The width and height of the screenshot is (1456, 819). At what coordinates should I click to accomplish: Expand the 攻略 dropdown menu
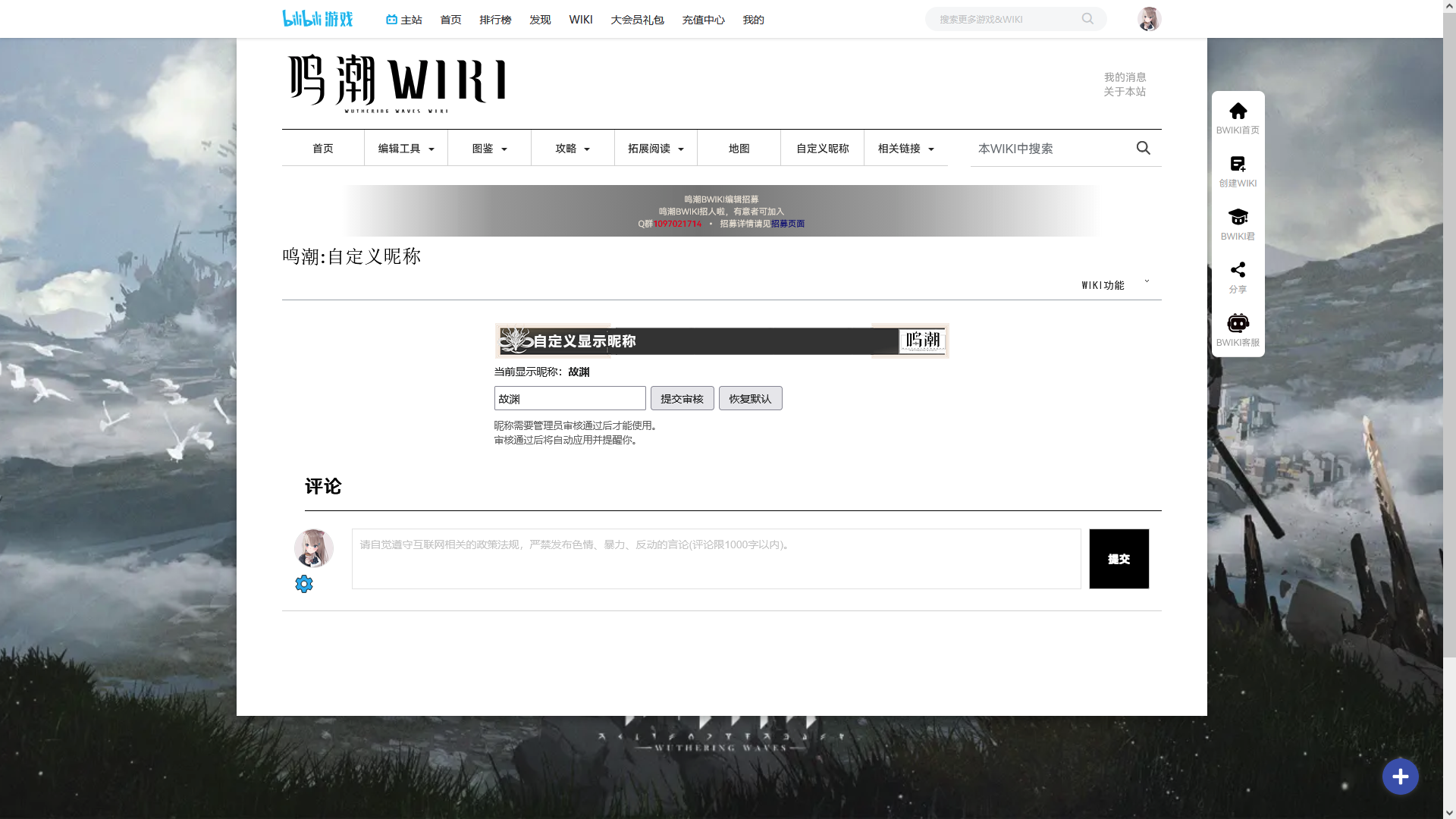[x=573, y=149]
